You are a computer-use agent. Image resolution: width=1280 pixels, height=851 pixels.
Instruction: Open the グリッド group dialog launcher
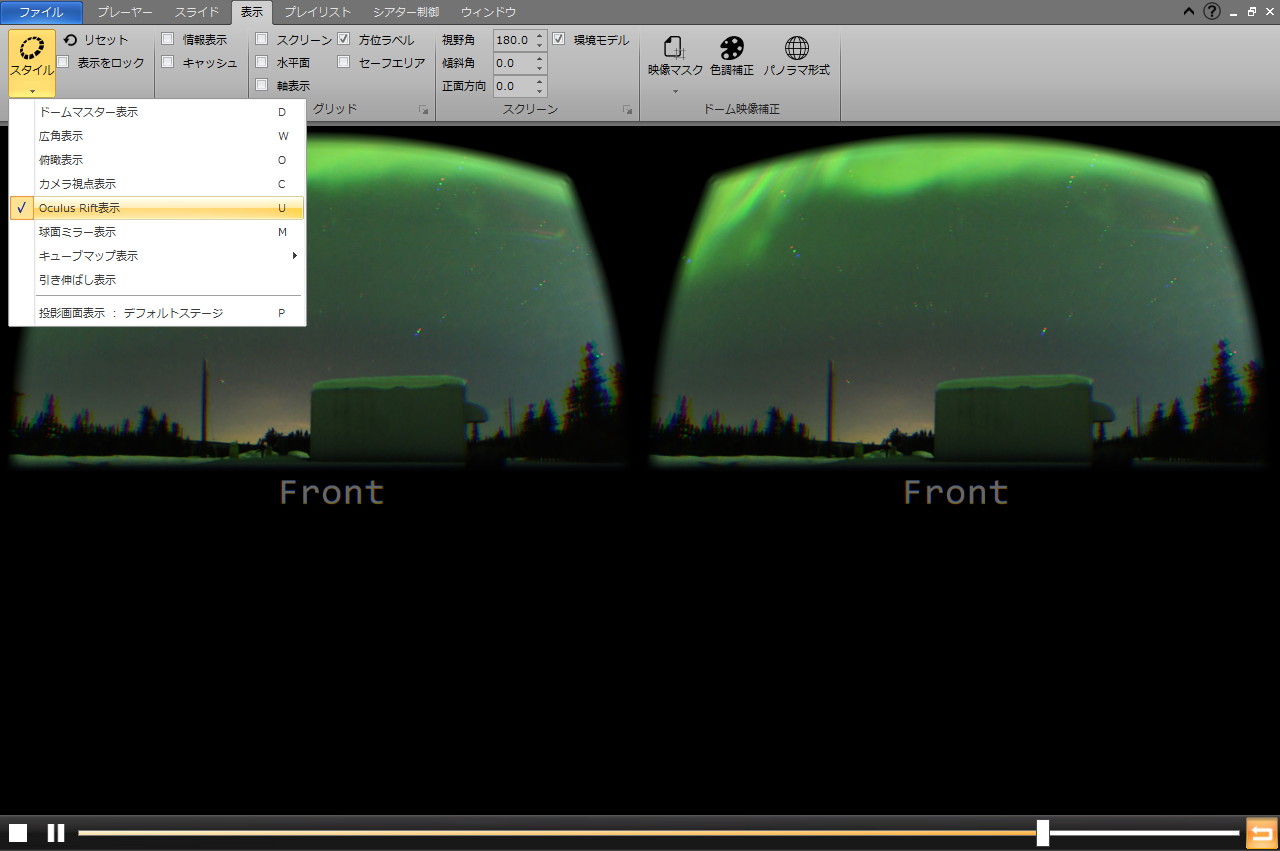point(423,109)
